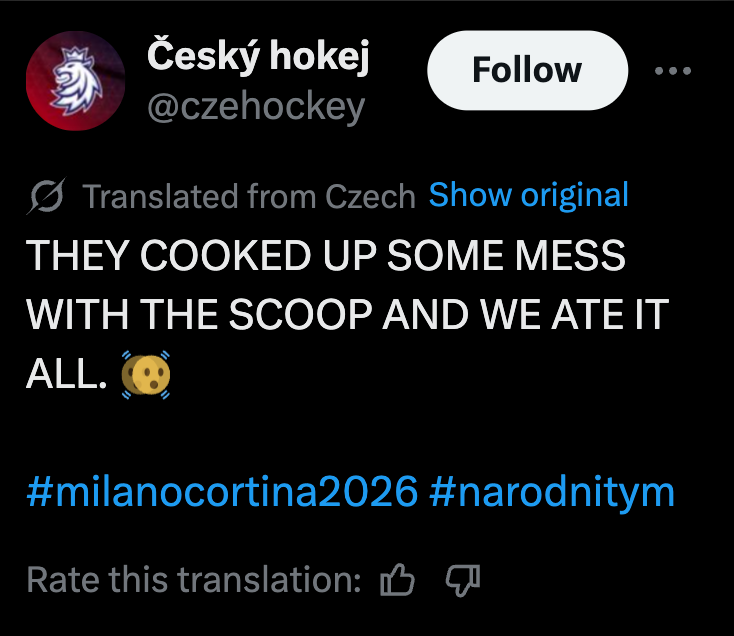Show the original Czech post

(529, 195)
